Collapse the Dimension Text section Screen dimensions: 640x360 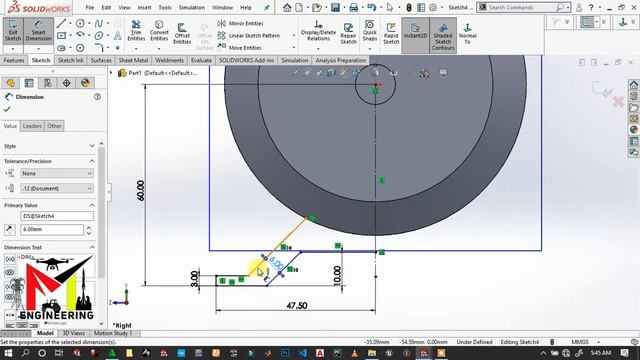92,247
